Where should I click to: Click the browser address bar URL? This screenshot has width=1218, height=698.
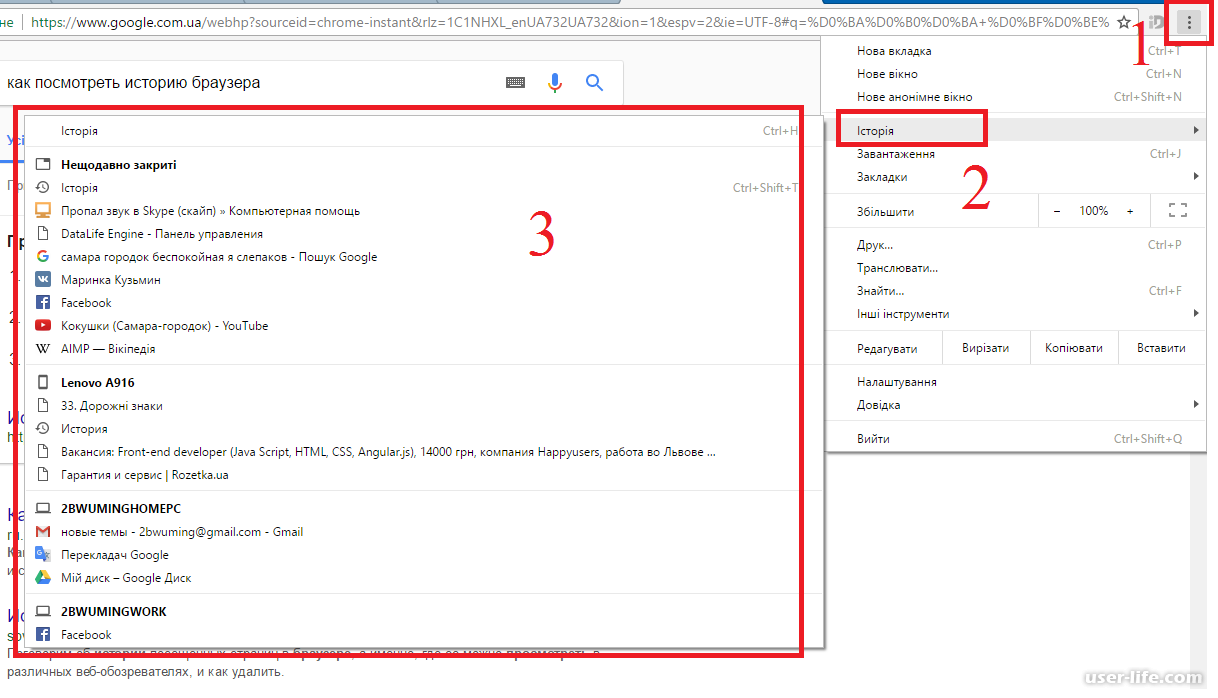coord(568,22)
